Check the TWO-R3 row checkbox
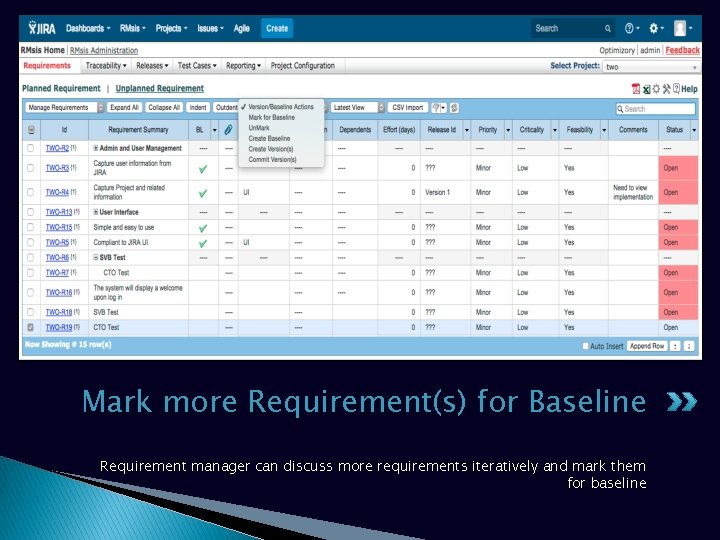 [30, 168]
